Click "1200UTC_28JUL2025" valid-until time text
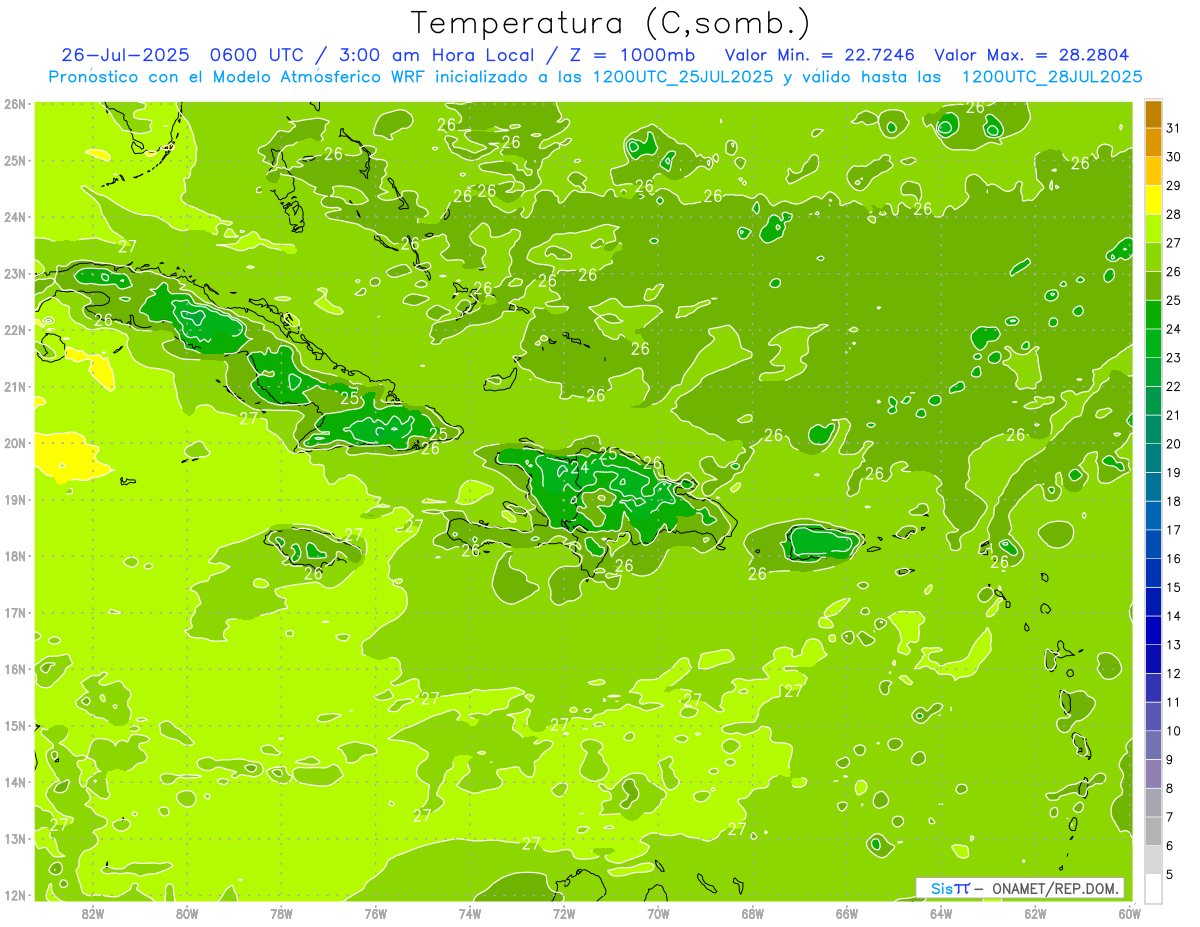Image resolution: width=1200 pixels, height=927 pixels. point(1051,77)
